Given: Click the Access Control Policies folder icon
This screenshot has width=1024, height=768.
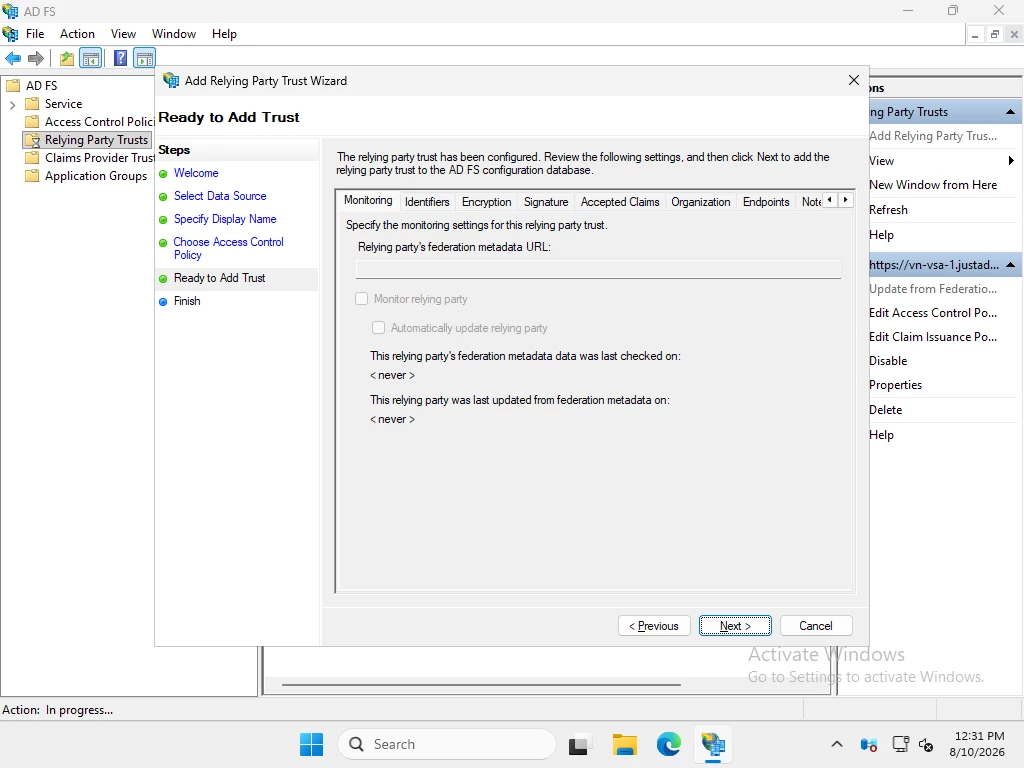Looking at the screenshot, I should click(32, 121).
